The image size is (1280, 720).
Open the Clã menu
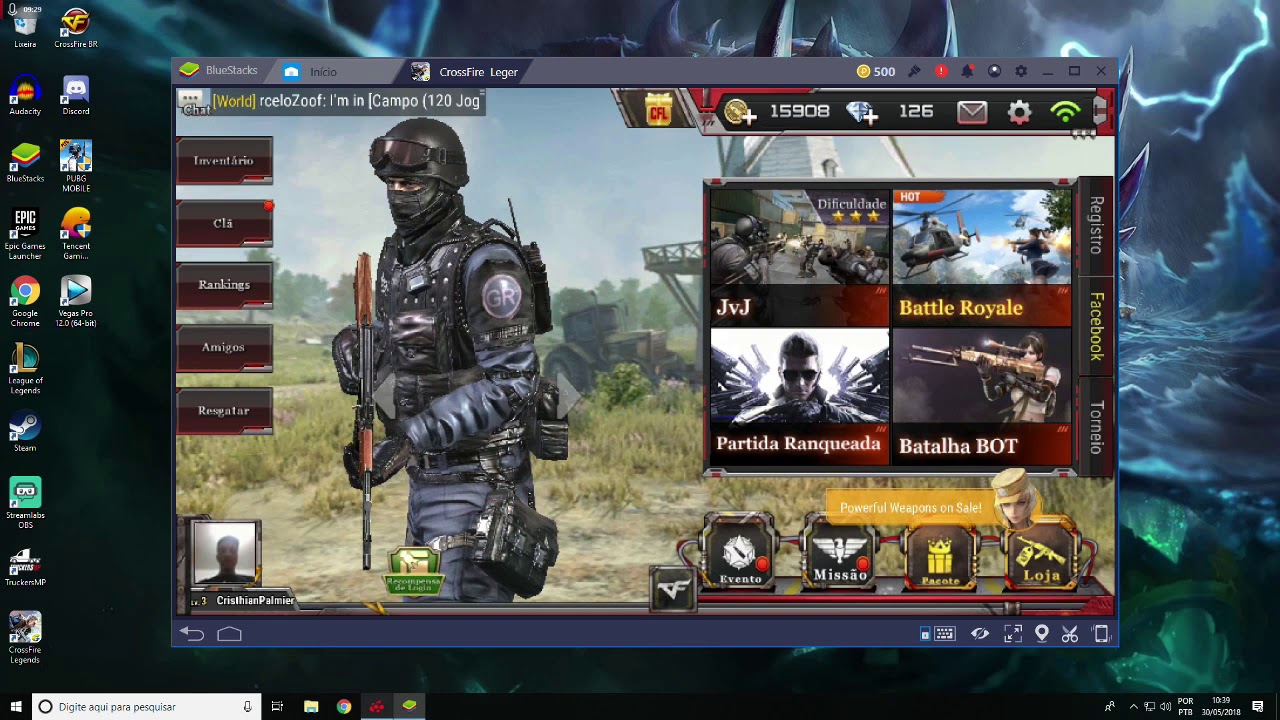click(x=224, y=223)
